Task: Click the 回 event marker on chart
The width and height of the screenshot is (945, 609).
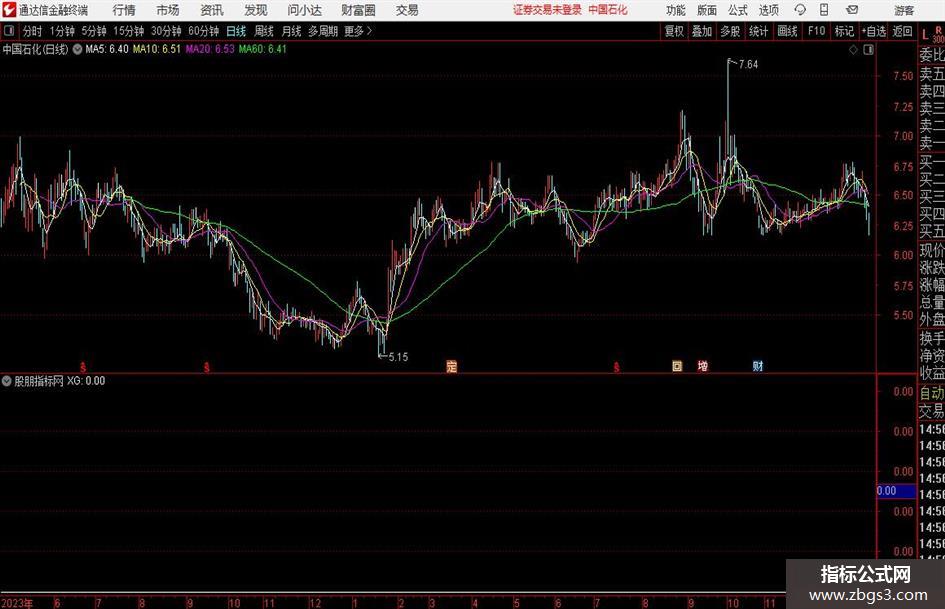Action: [677, 366]
